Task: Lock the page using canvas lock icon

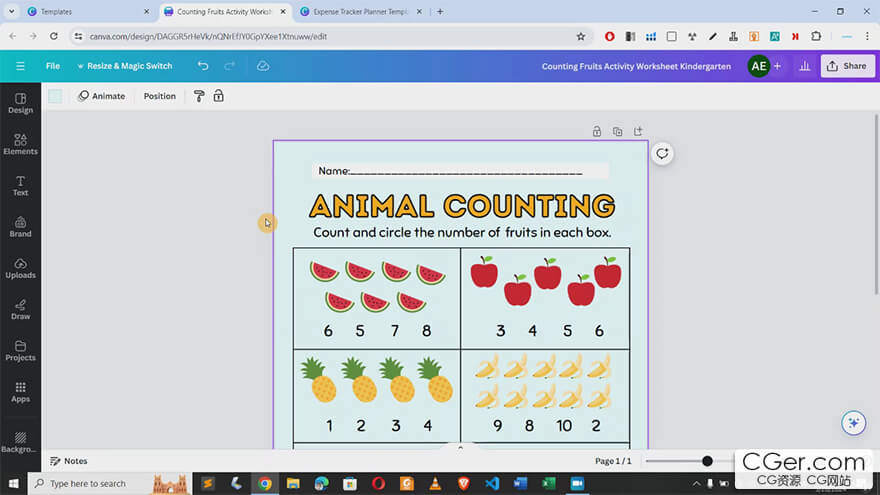Action: 597,131
